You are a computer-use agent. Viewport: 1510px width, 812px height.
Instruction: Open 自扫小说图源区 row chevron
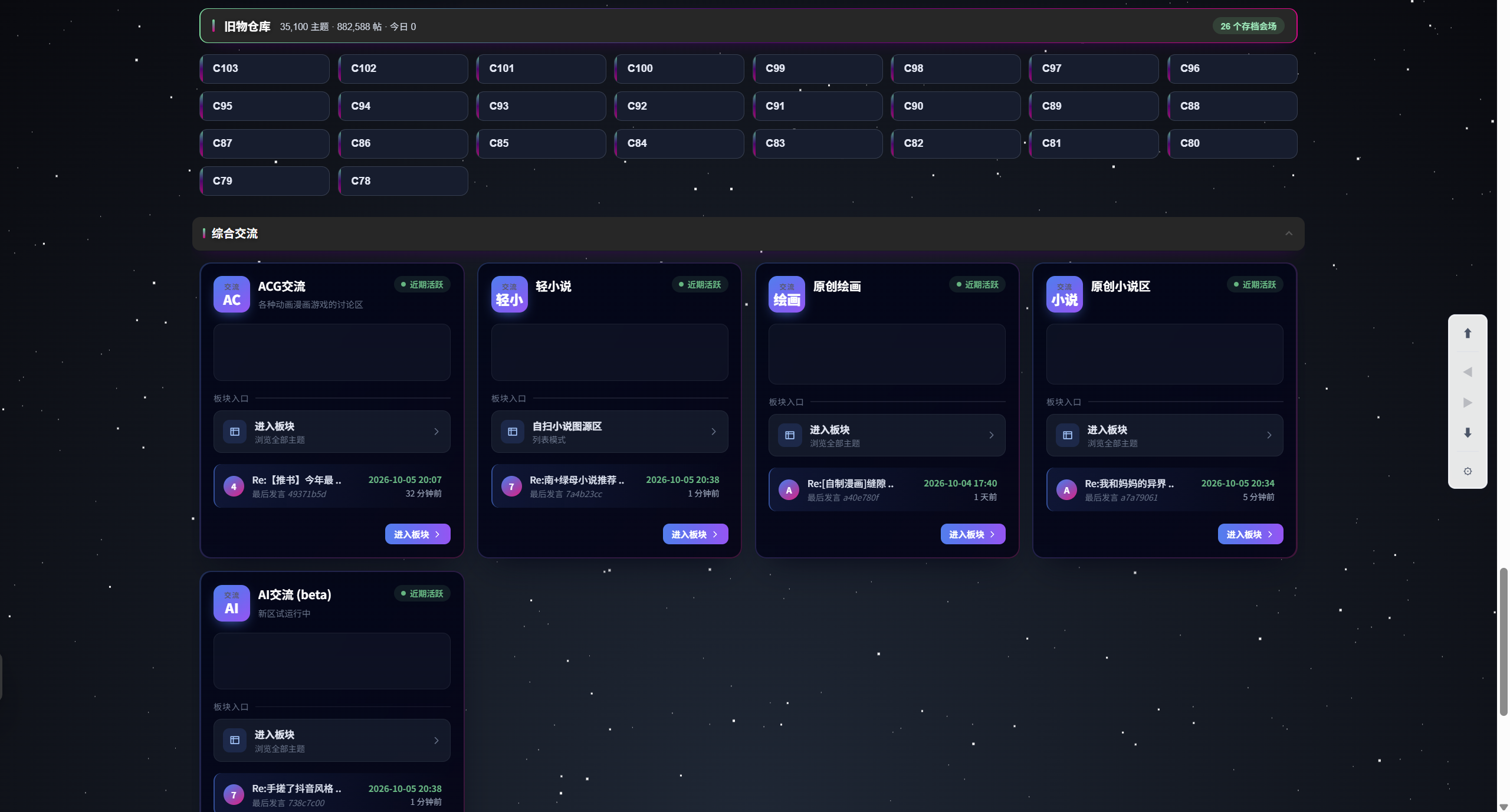point(714,432)
